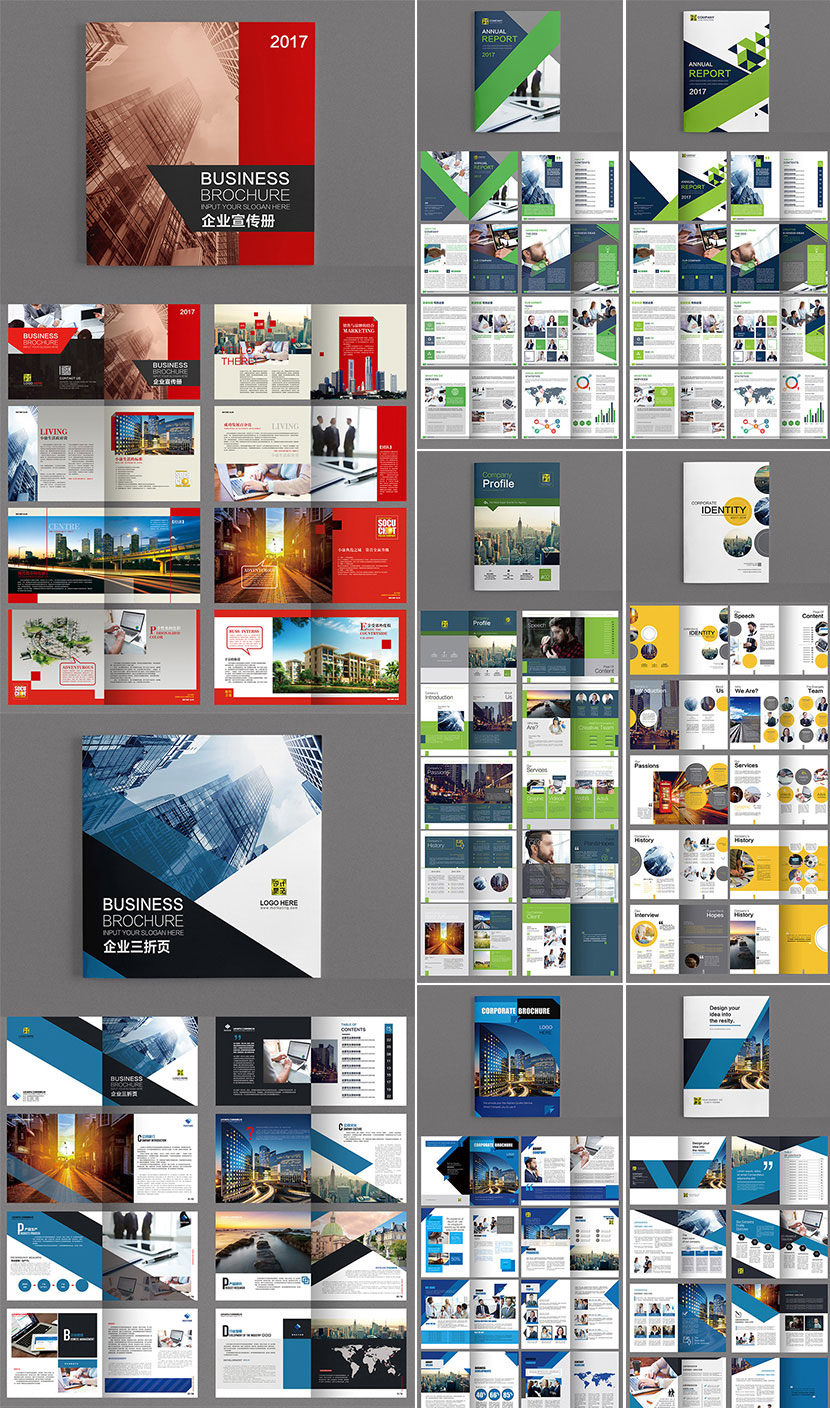The height and width of the screenshot is (1408, 830).
Task: Open the Annual Report 2017 cover with triangles
Action: pos(726,72)
